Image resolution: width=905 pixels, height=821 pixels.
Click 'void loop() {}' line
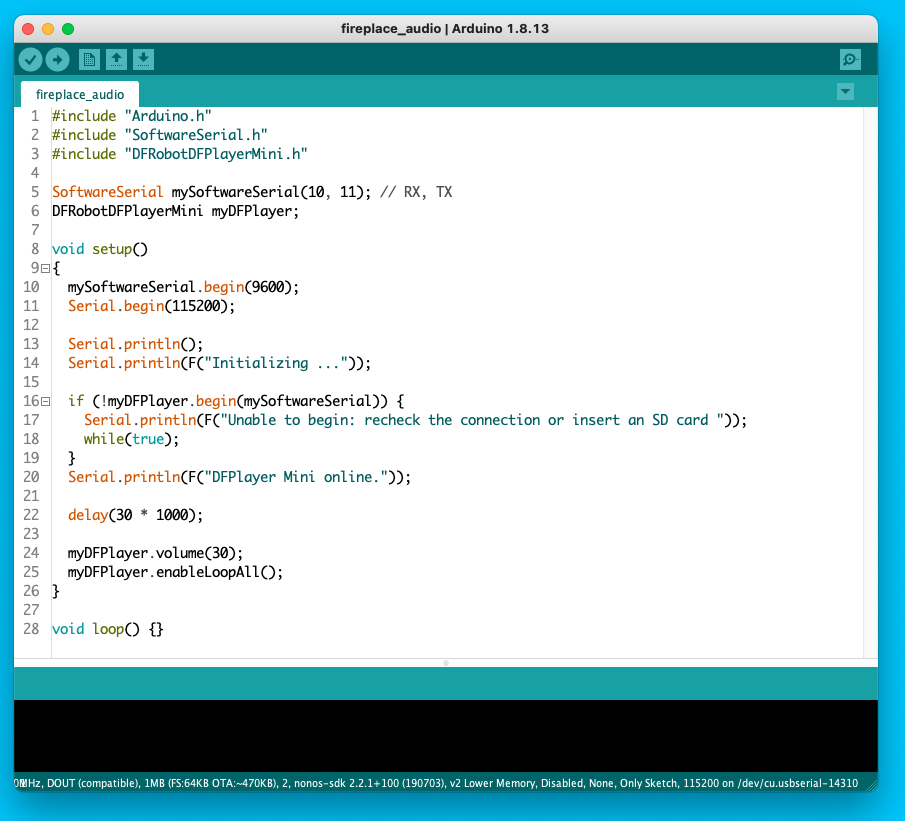tap(108, 629)
